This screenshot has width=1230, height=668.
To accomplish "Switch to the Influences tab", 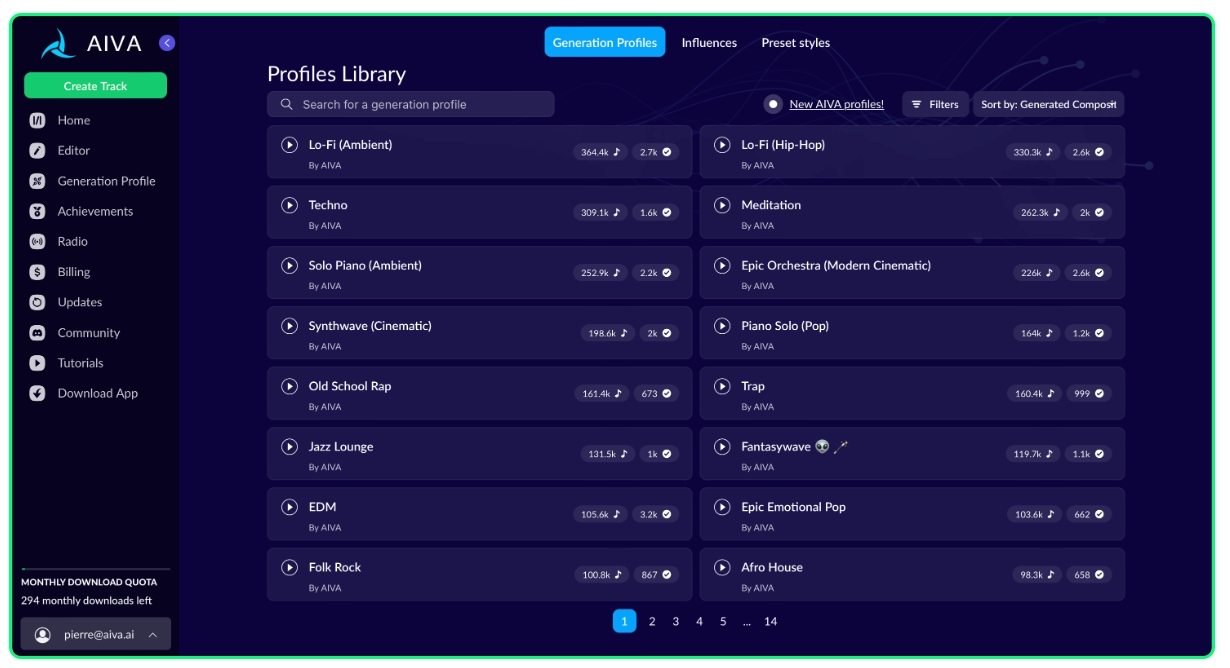I will [709, 43].
